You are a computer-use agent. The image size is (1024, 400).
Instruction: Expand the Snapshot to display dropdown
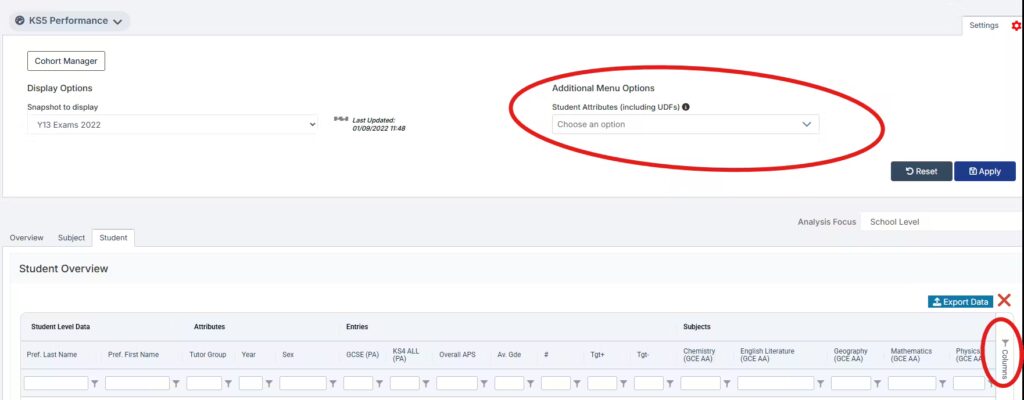coord(172,125)
